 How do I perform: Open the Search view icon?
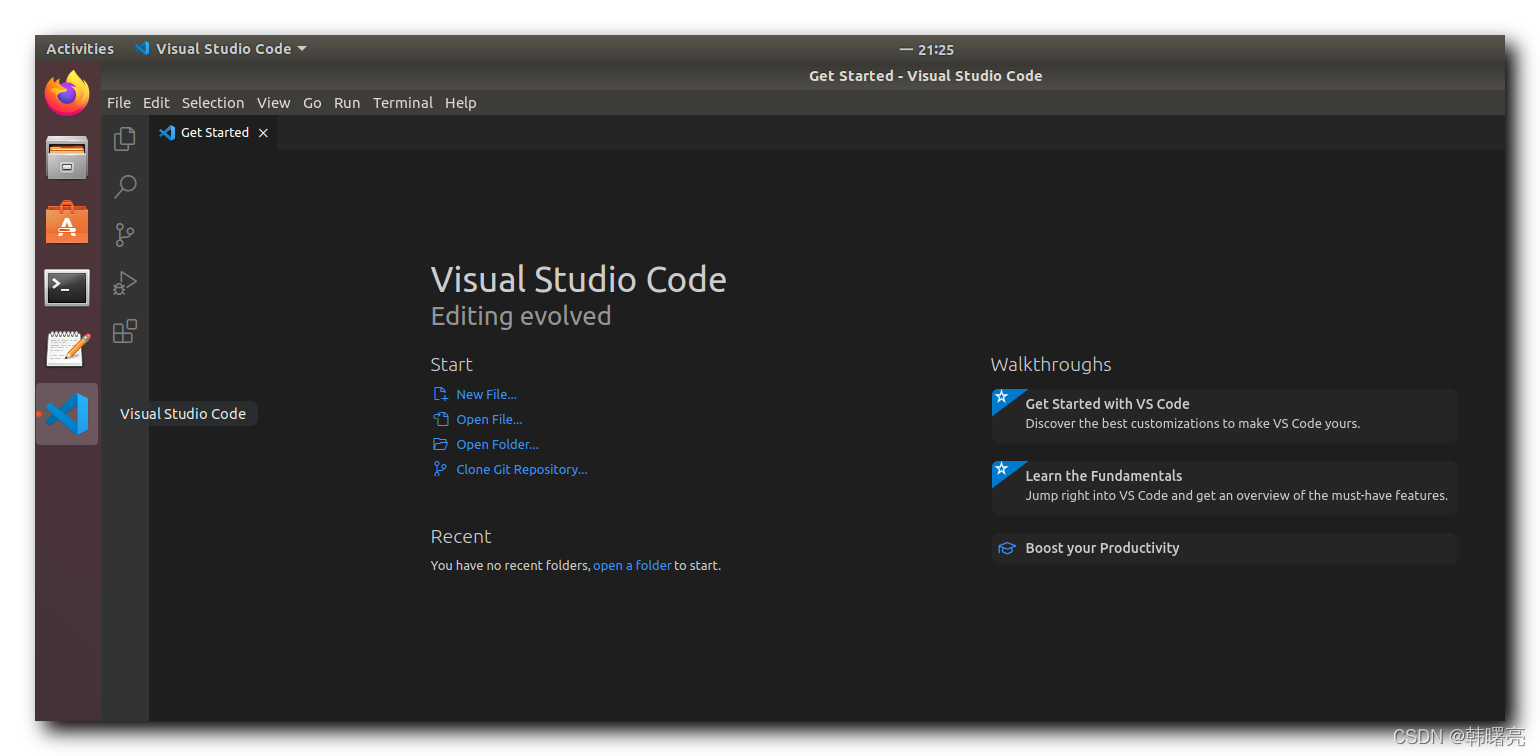(125, 186)
